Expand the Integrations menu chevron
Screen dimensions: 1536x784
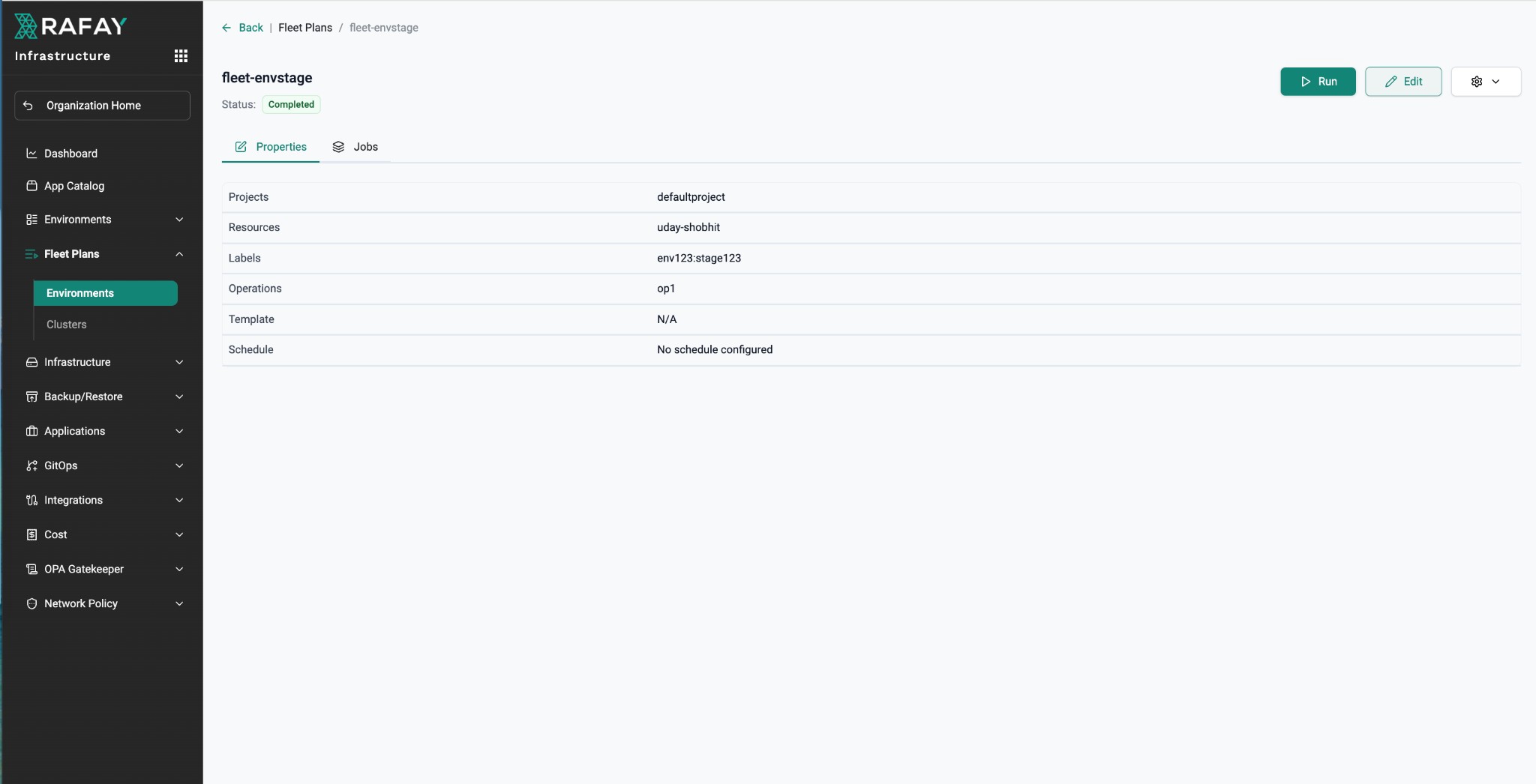pos(179,500)
